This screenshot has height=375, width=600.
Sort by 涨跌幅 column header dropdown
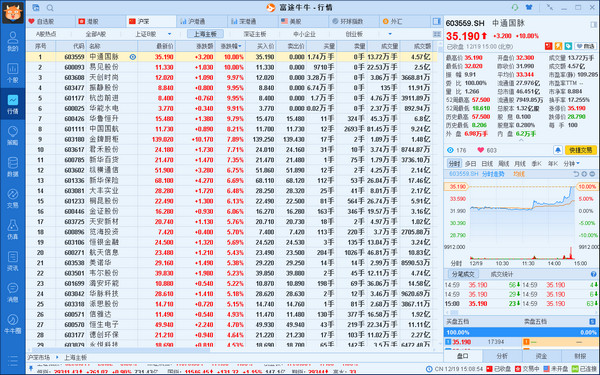click(231, 46)
